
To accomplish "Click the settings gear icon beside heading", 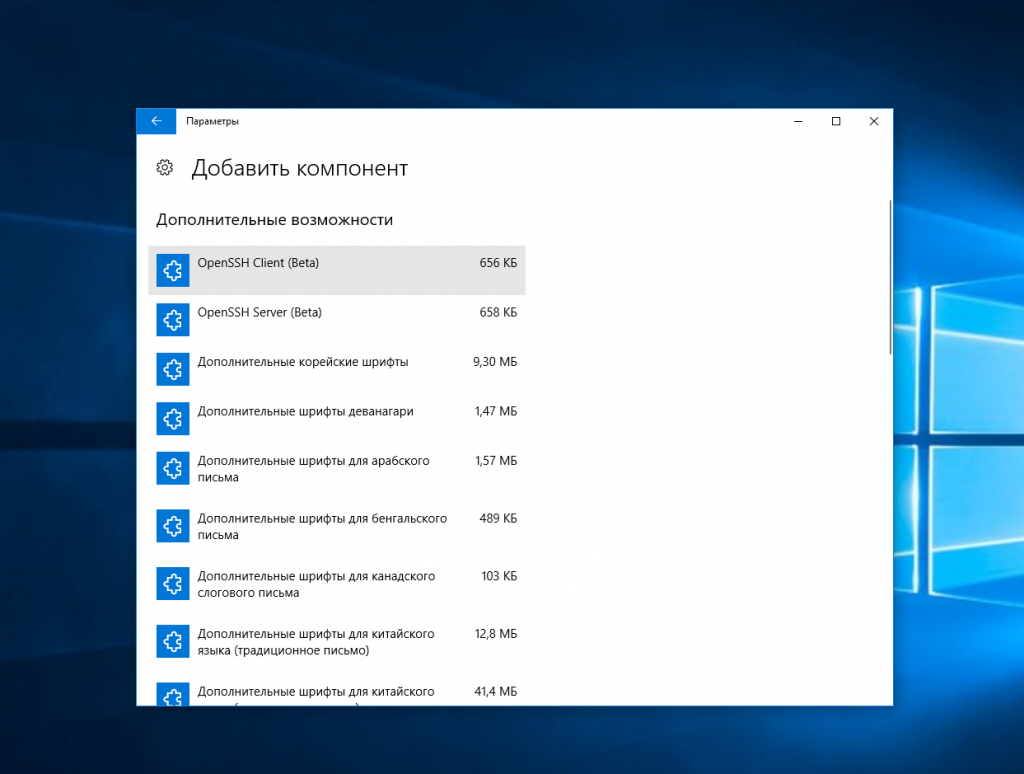I will (x=165, y=168).
